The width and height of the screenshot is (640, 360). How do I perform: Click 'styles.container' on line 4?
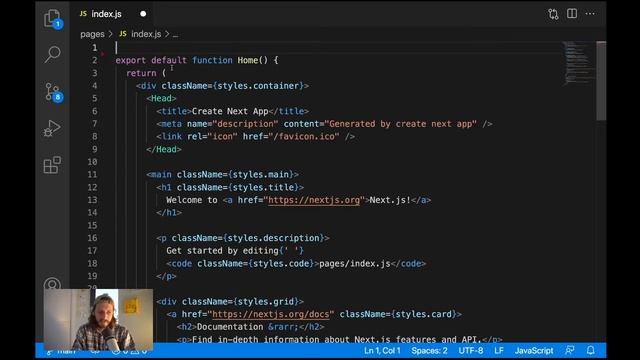tap(258, 86)
